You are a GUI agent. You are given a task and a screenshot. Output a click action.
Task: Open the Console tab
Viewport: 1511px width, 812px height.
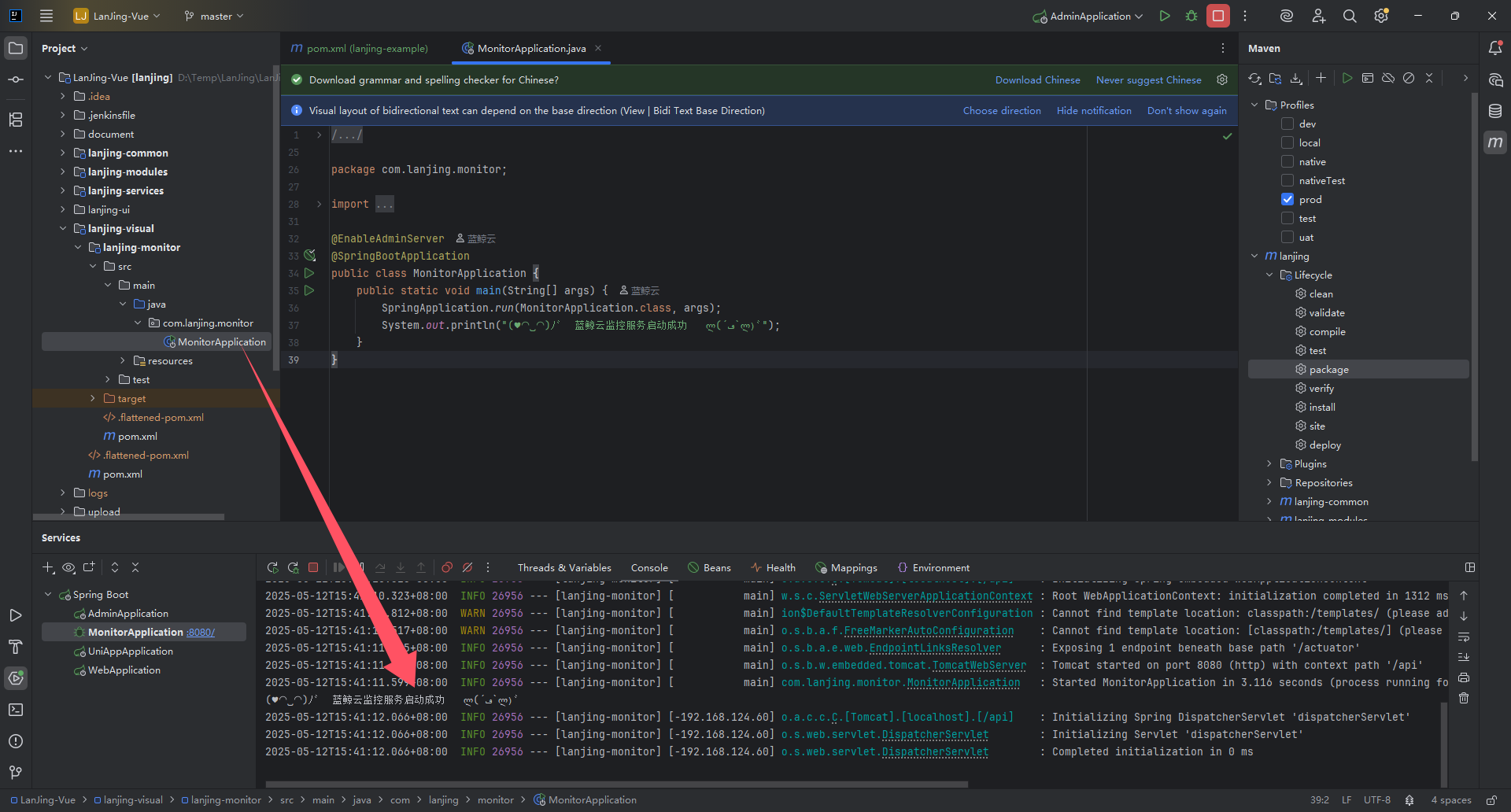coord(649,567)
